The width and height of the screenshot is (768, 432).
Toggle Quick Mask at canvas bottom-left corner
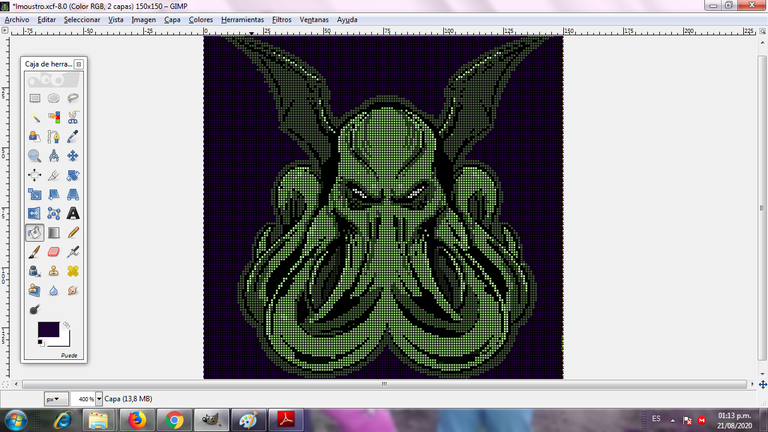5,384
